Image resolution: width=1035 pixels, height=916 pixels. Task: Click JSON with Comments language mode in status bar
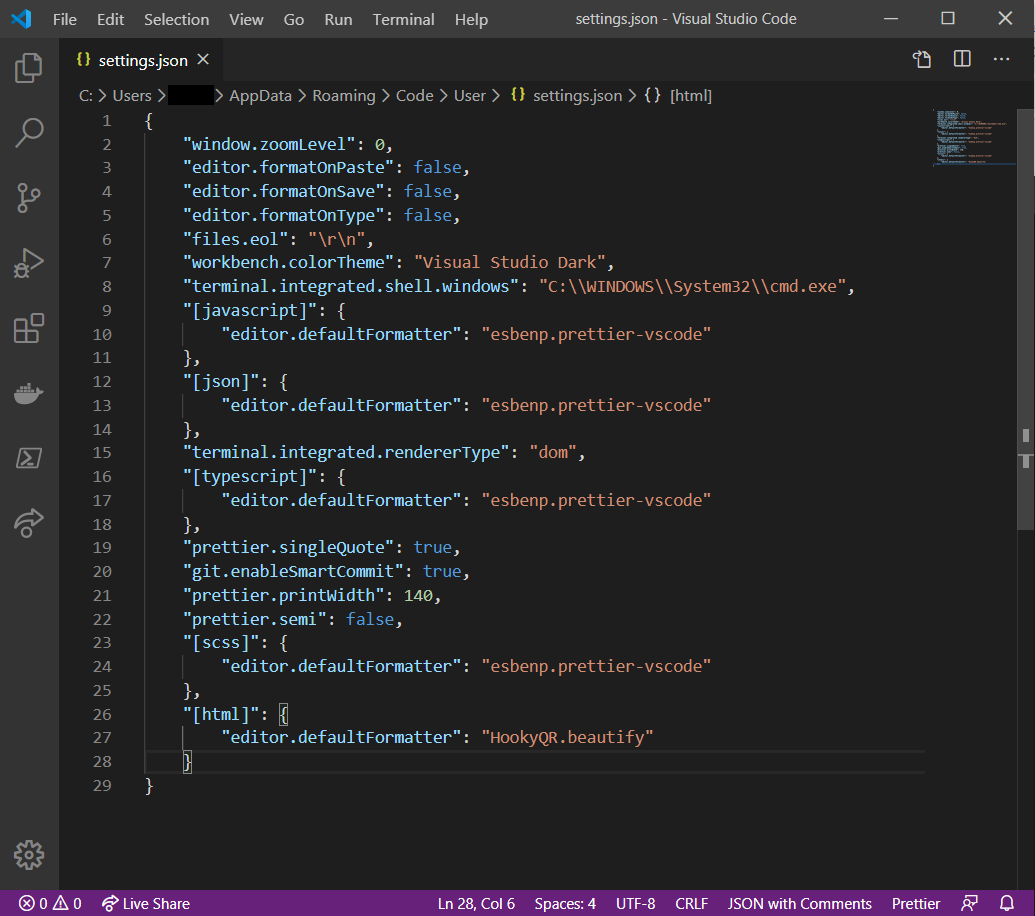pos(799,903)
